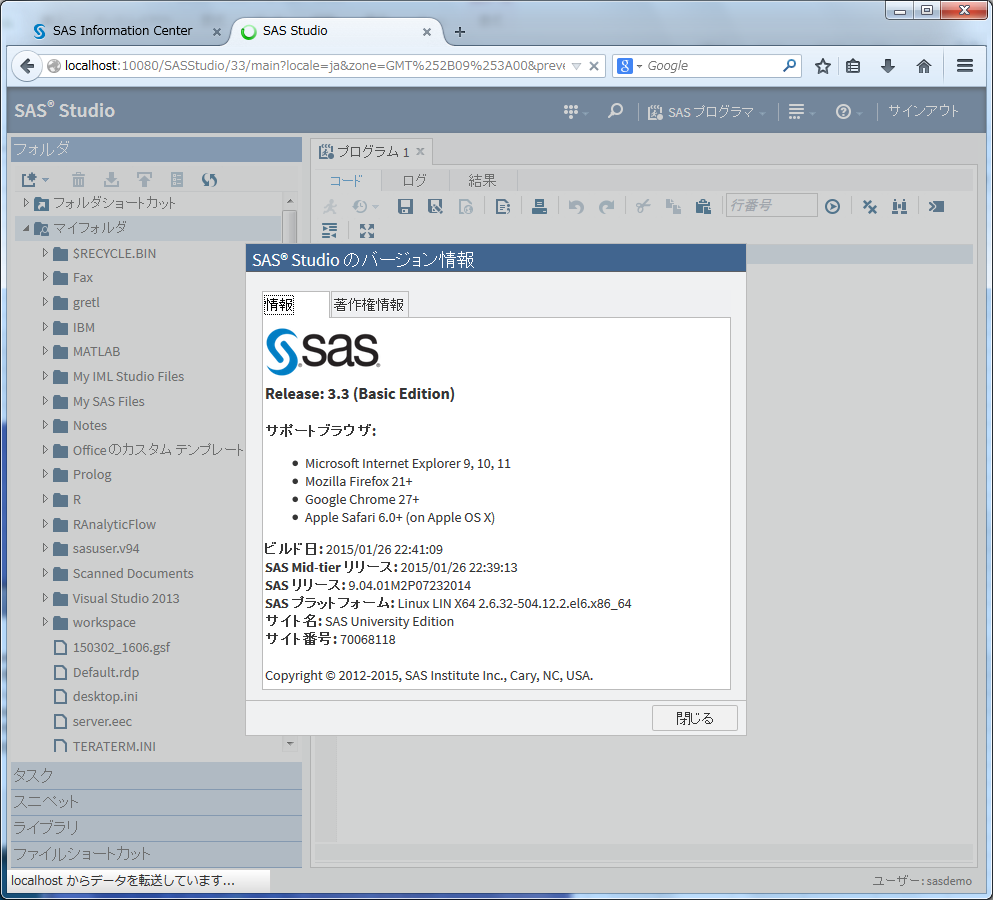
Task: Switch to the 著作権情報 tab
Action: coord(369,305)
